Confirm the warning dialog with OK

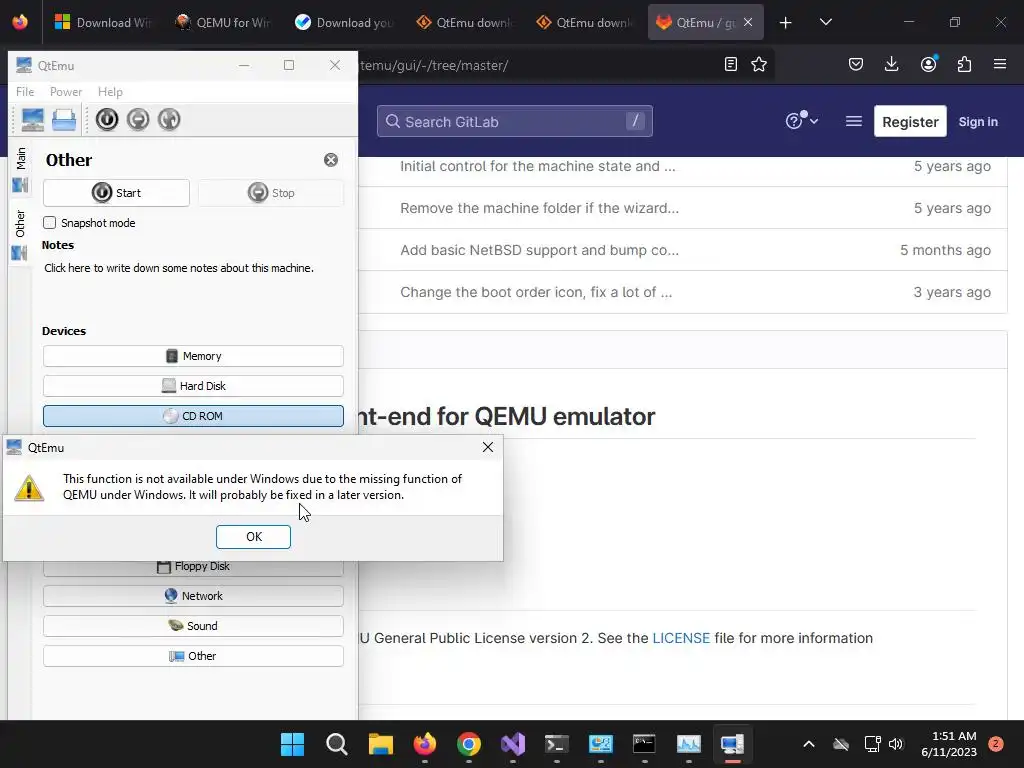(253, 537)
